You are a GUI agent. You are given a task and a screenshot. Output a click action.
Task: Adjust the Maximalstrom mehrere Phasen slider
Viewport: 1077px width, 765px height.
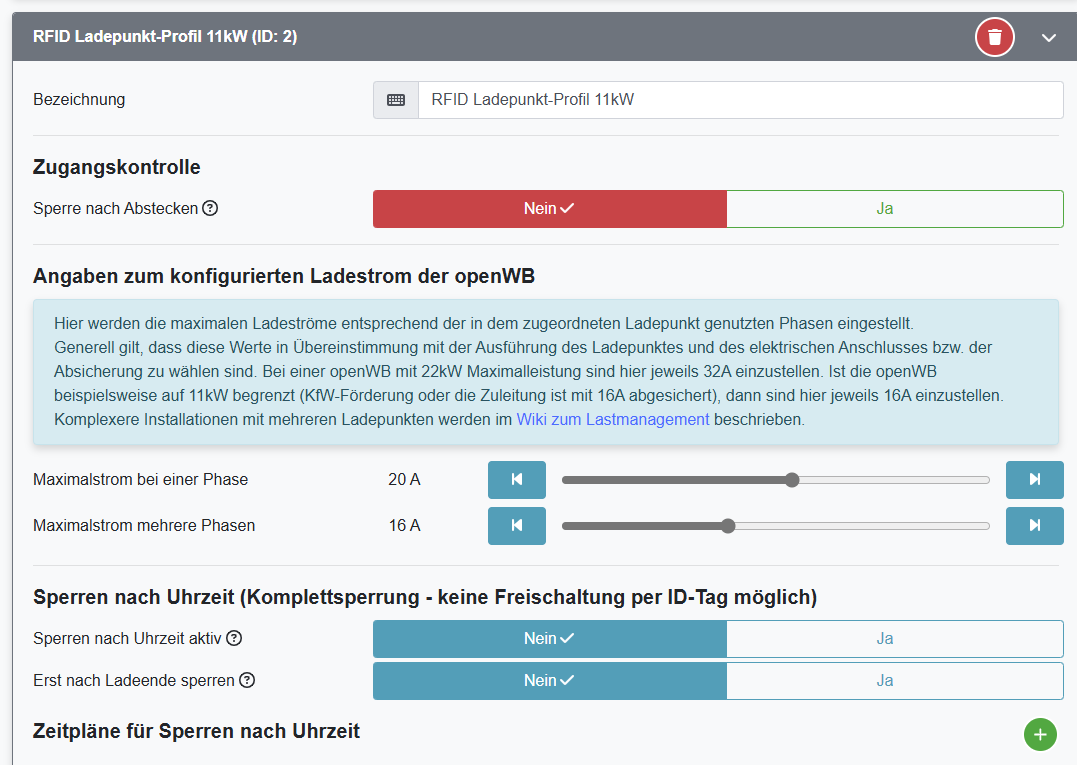click(775, 526)
